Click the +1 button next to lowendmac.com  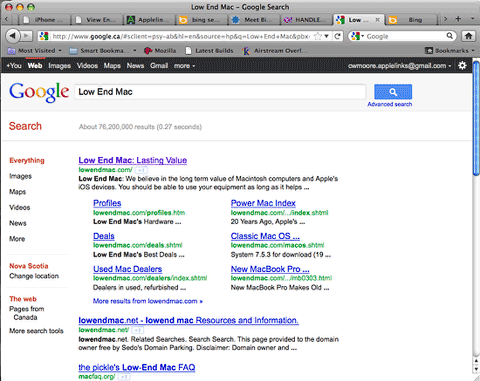click(x=141, y=170)
